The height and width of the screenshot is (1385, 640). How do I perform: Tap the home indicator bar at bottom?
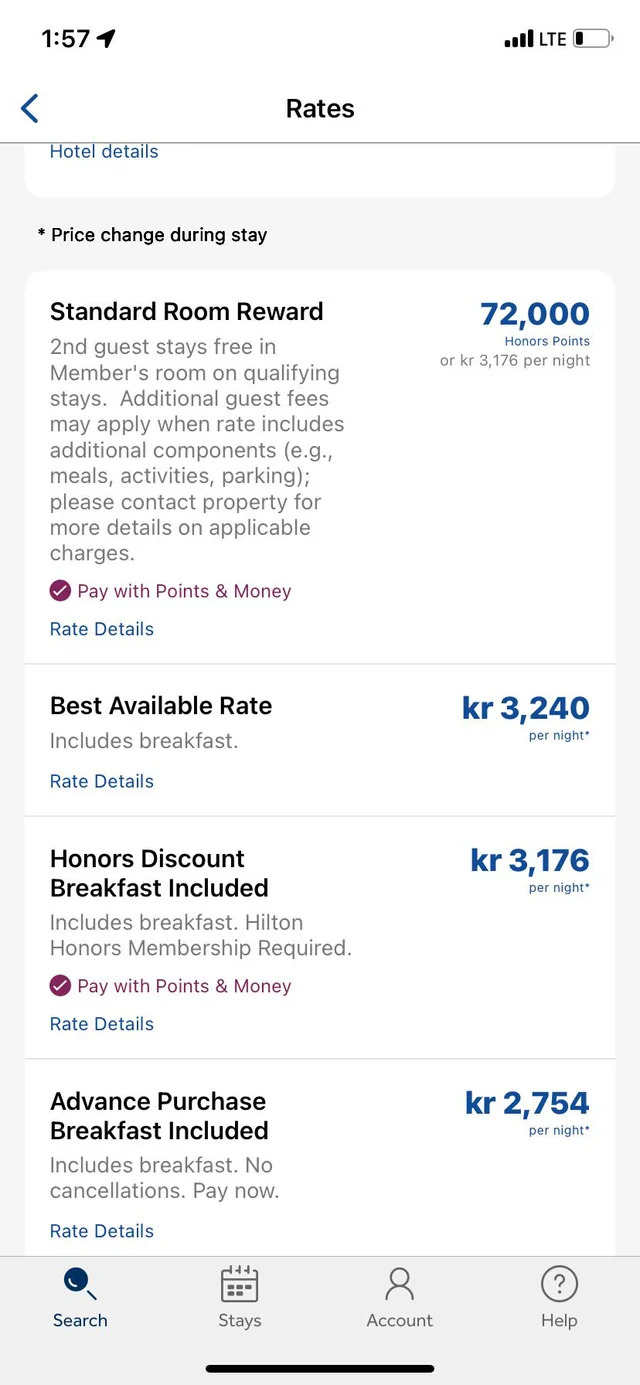(x=320, y=1368)
